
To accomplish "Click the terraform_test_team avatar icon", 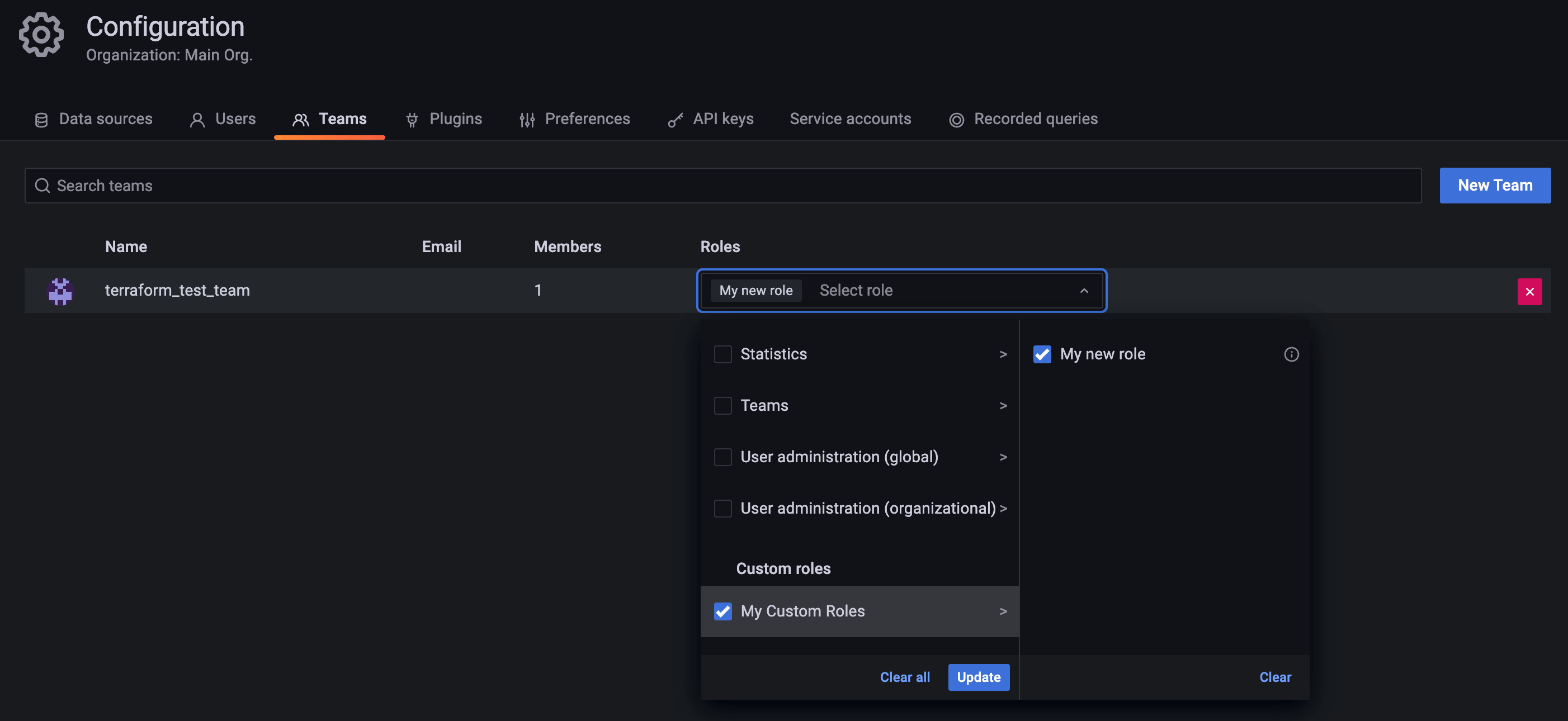I will (x=60, y=291).
